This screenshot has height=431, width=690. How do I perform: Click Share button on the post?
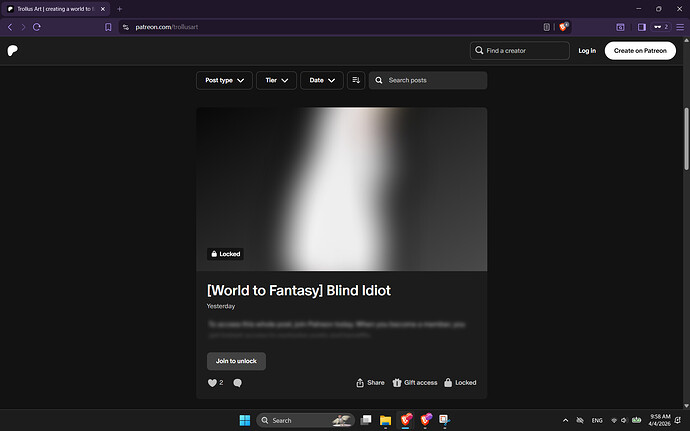pos(370,383)
